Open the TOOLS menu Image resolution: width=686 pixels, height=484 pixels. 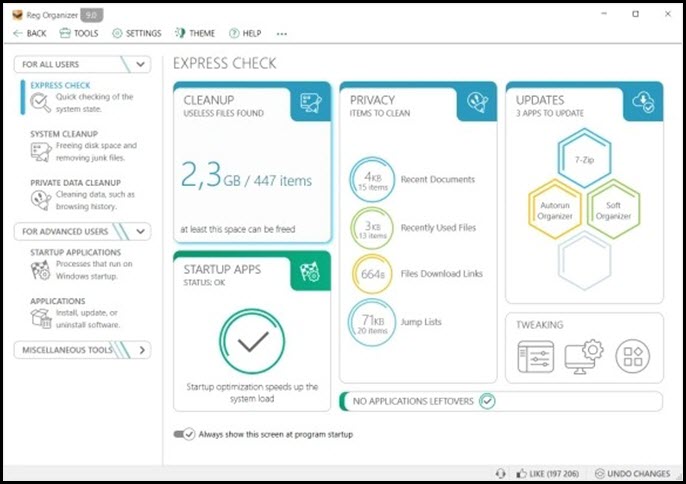click(x=79, y=33)
